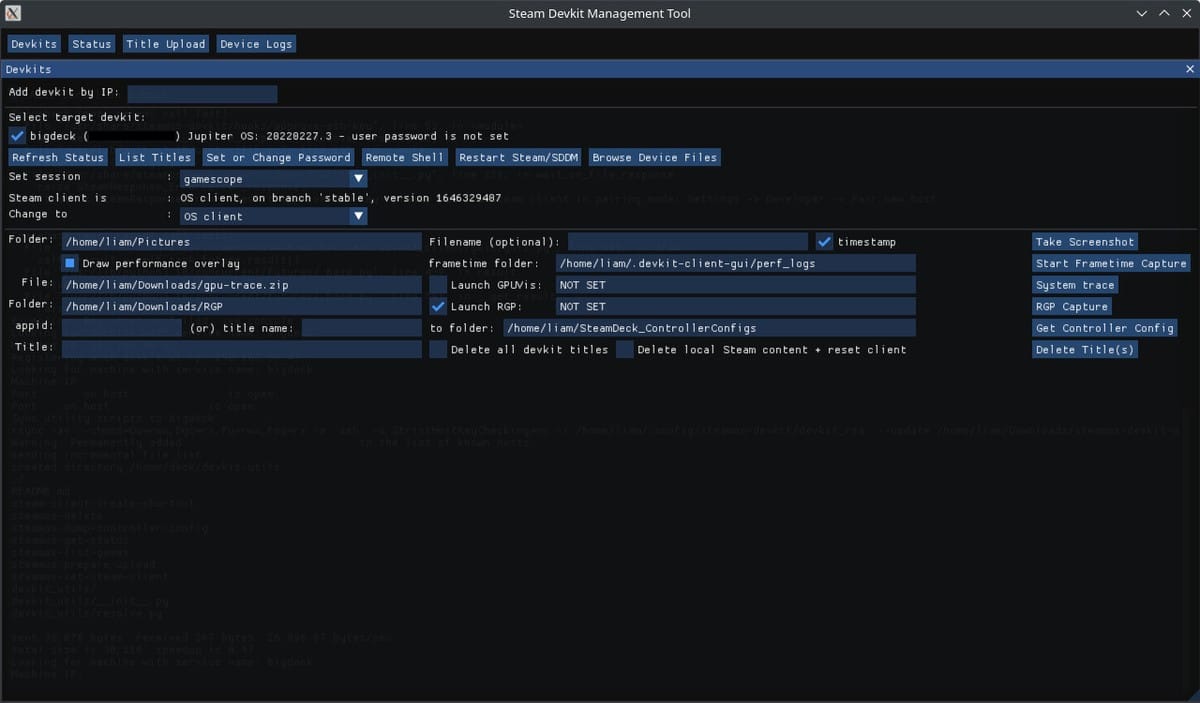Open the Devkits tab
The image size is (1200, 703).
tap(34, 44)
